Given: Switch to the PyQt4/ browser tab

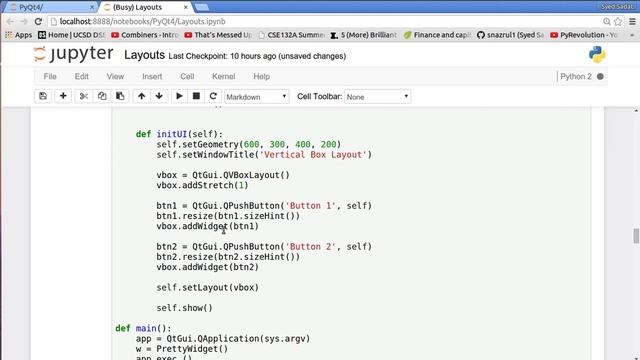Looking at the screenshot, I should [x=49, y=7].
